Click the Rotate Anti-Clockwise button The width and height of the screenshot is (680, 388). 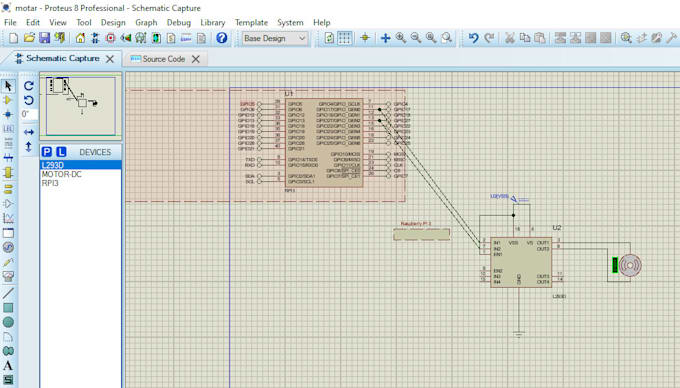click(x=29, y=100)
